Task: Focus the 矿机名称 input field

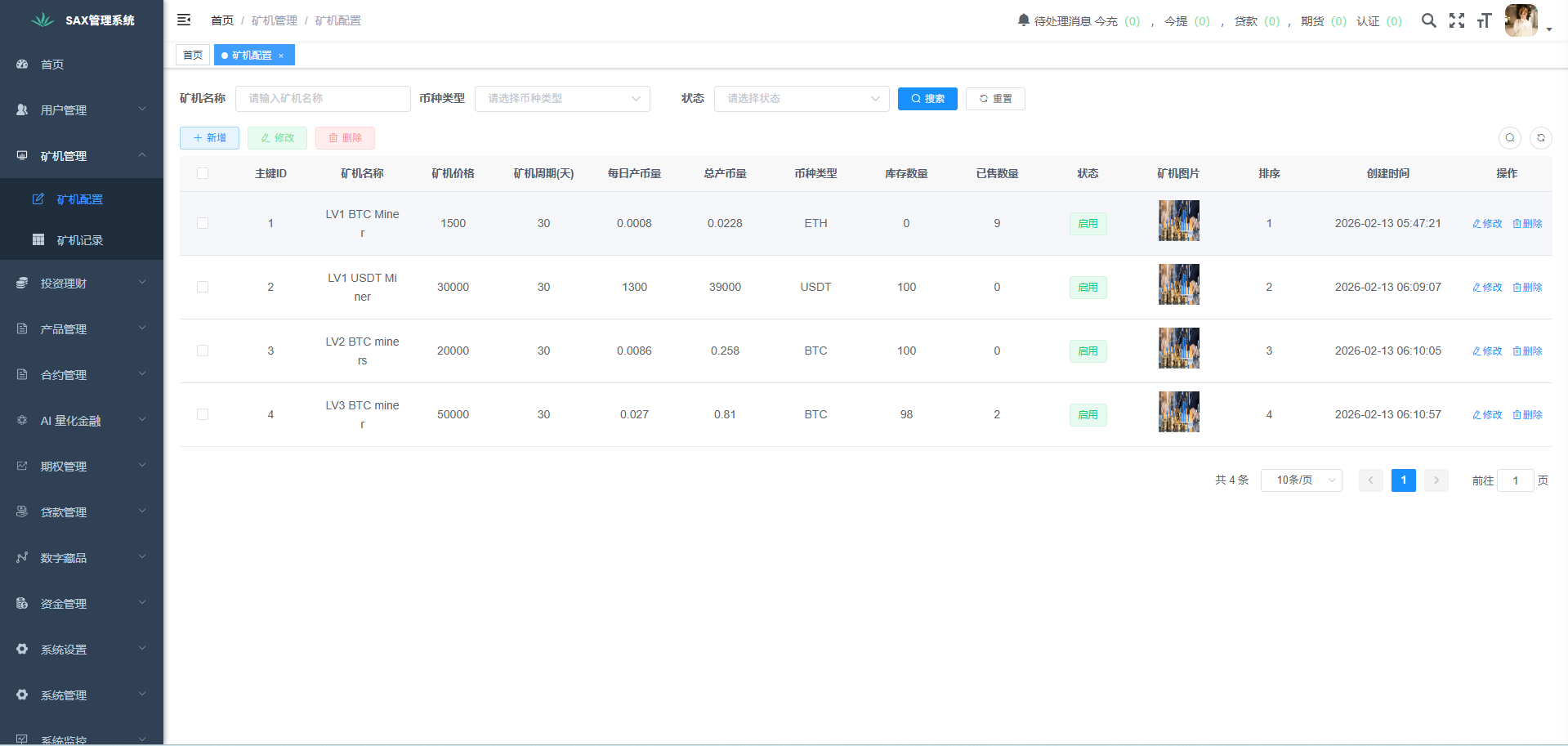Action: [323, 98]
